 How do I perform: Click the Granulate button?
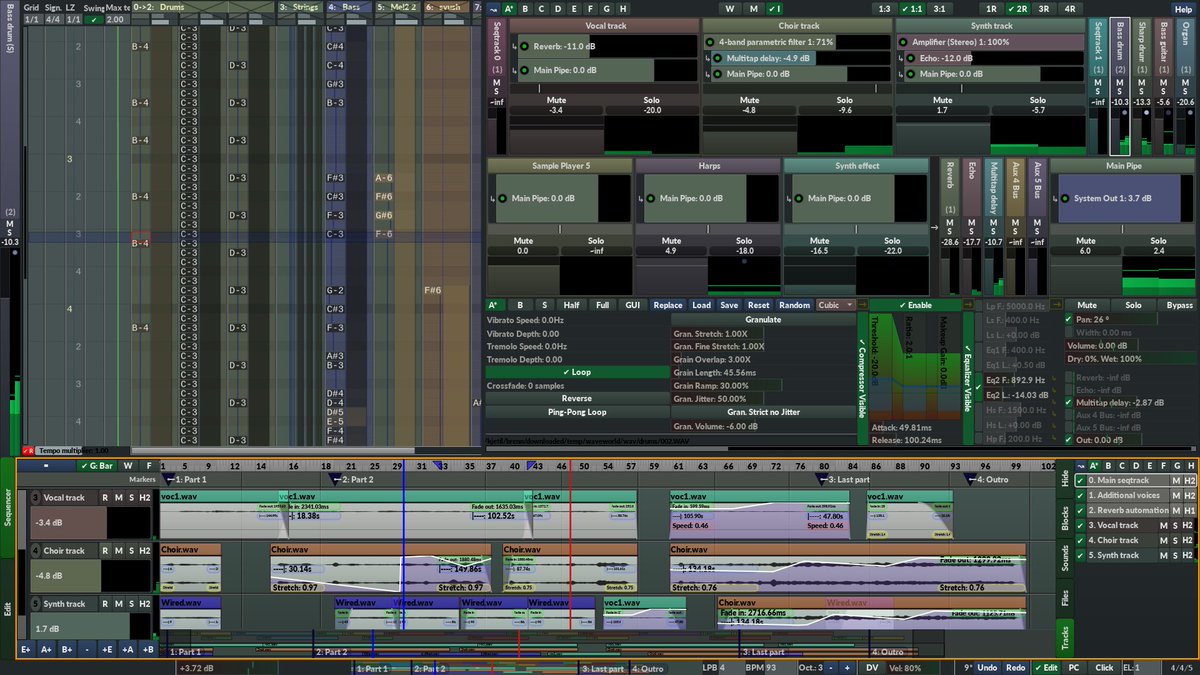[763, 319]
